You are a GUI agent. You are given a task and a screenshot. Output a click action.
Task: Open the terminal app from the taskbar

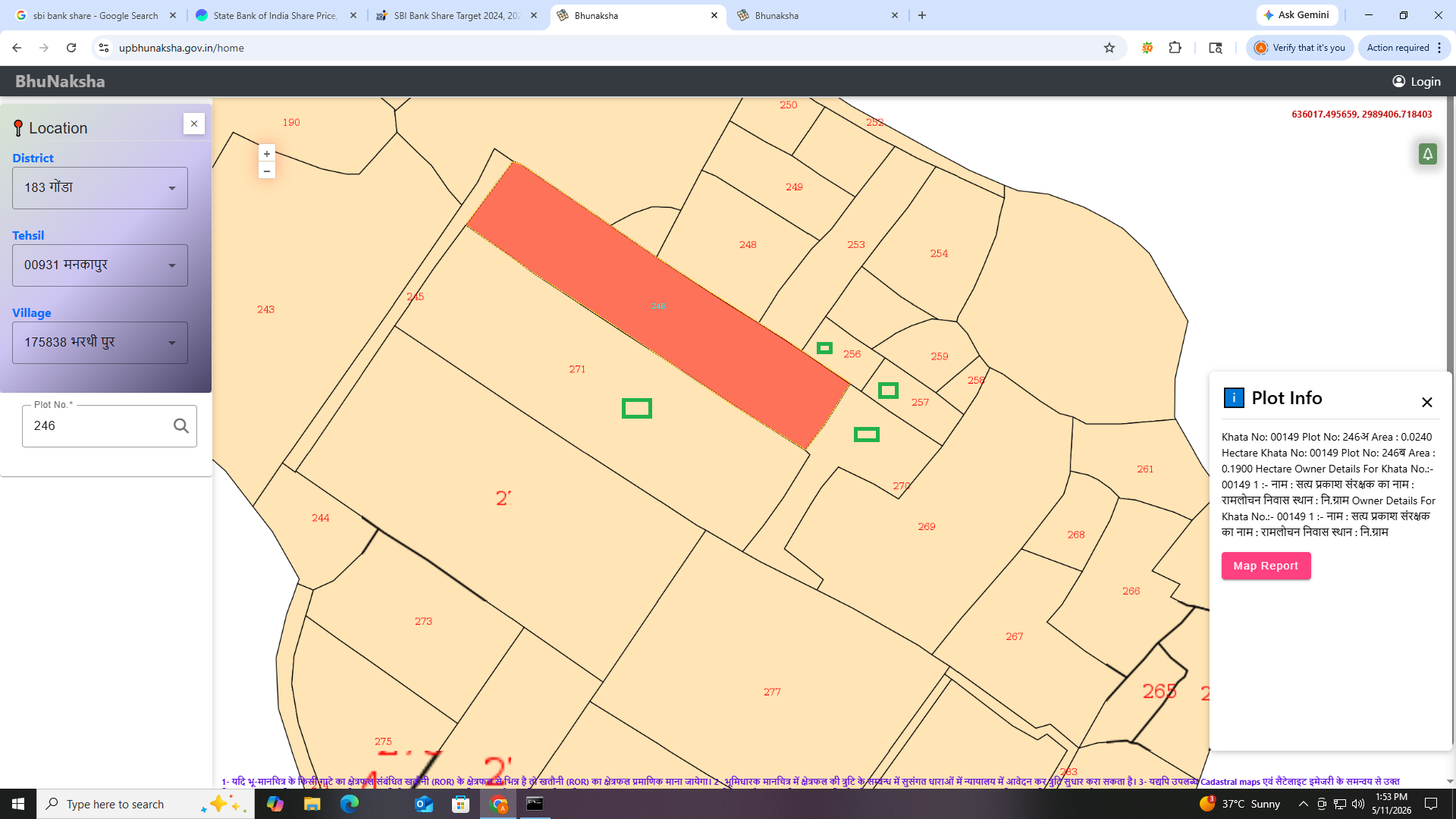click(x=535, y=804)
